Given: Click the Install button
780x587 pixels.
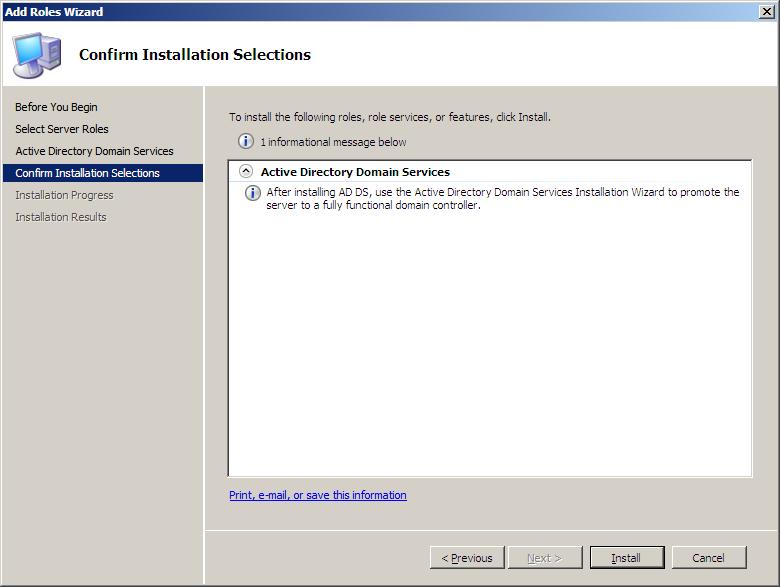Looking at the screenshot, I should (627, 558).
